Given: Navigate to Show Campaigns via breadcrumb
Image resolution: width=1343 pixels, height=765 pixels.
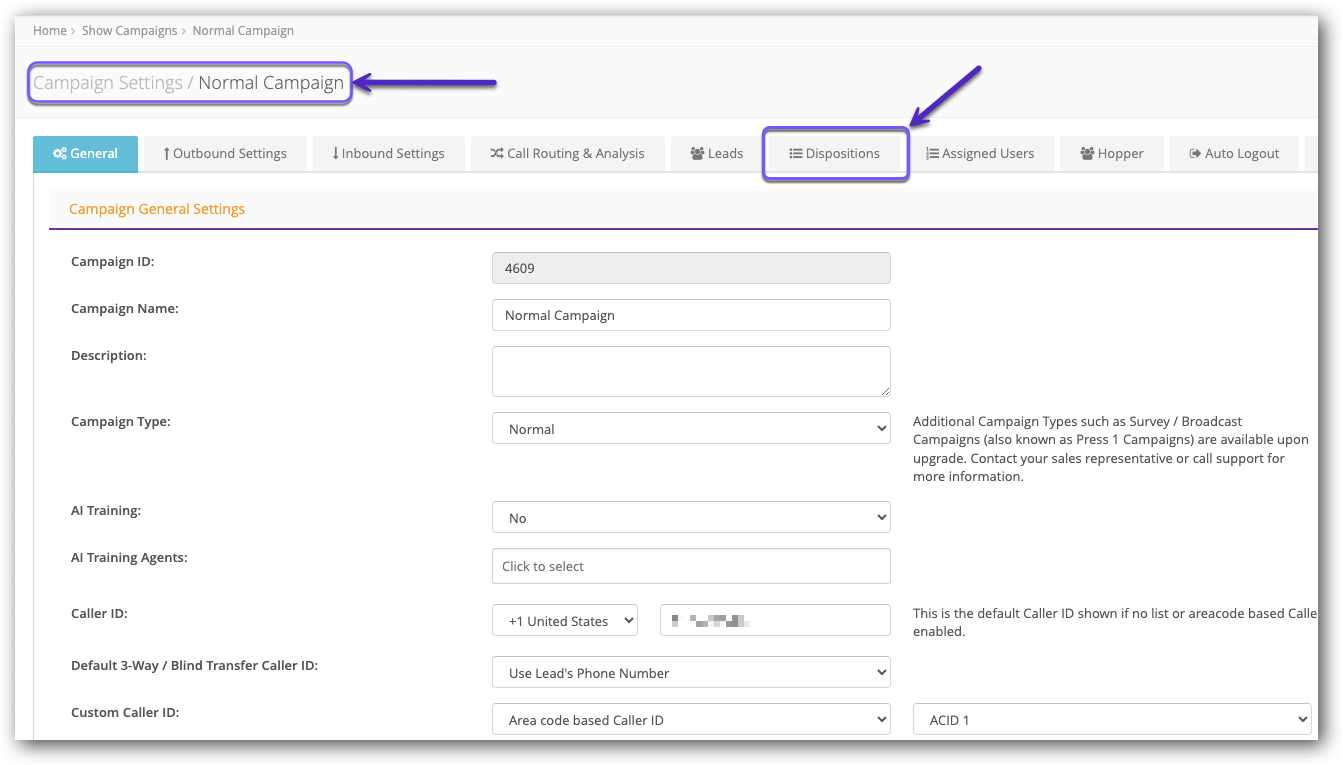Looking at the screenshot, I should [x=129, y=30].
